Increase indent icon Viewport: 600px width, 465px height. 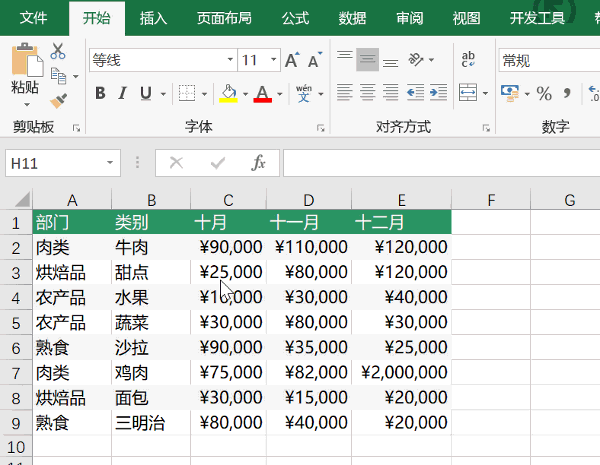coord(439,93)
